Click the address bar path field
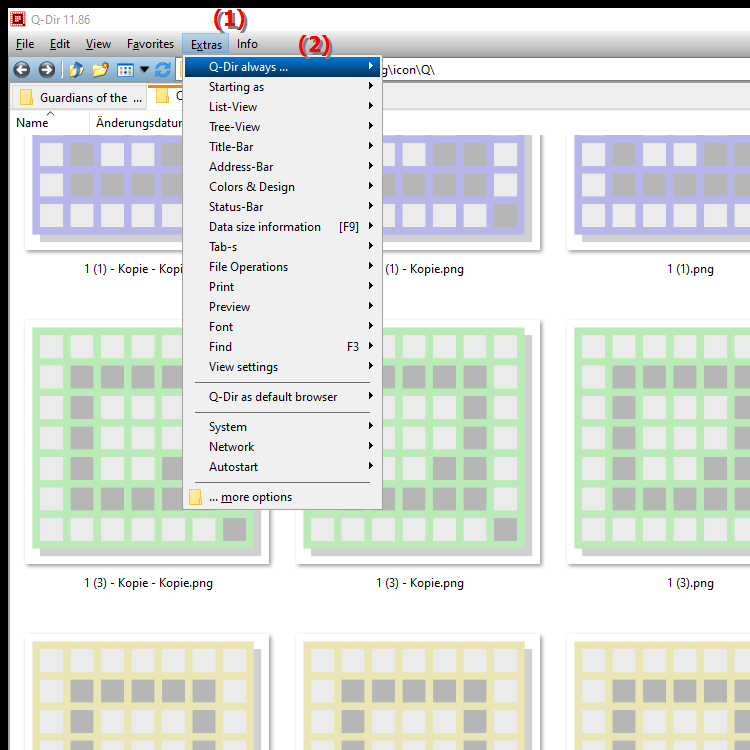 [x=564, y=70]
